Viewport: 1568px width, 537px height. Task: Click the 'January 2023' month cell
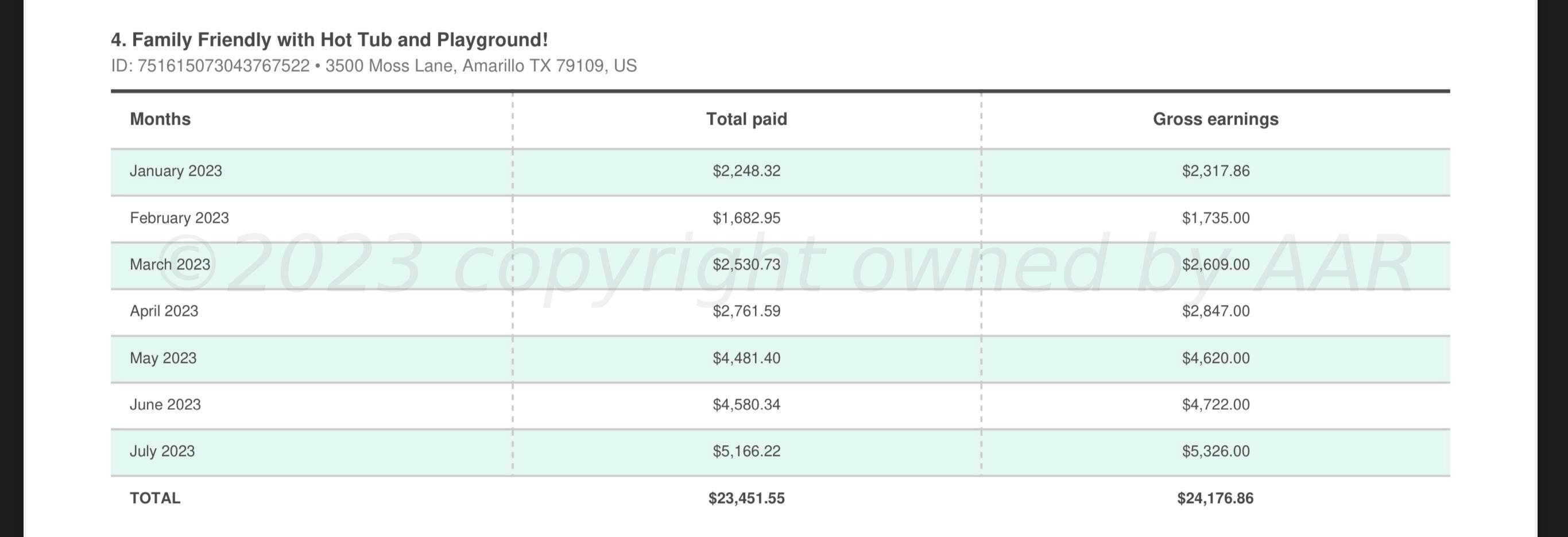coord(176,171)
